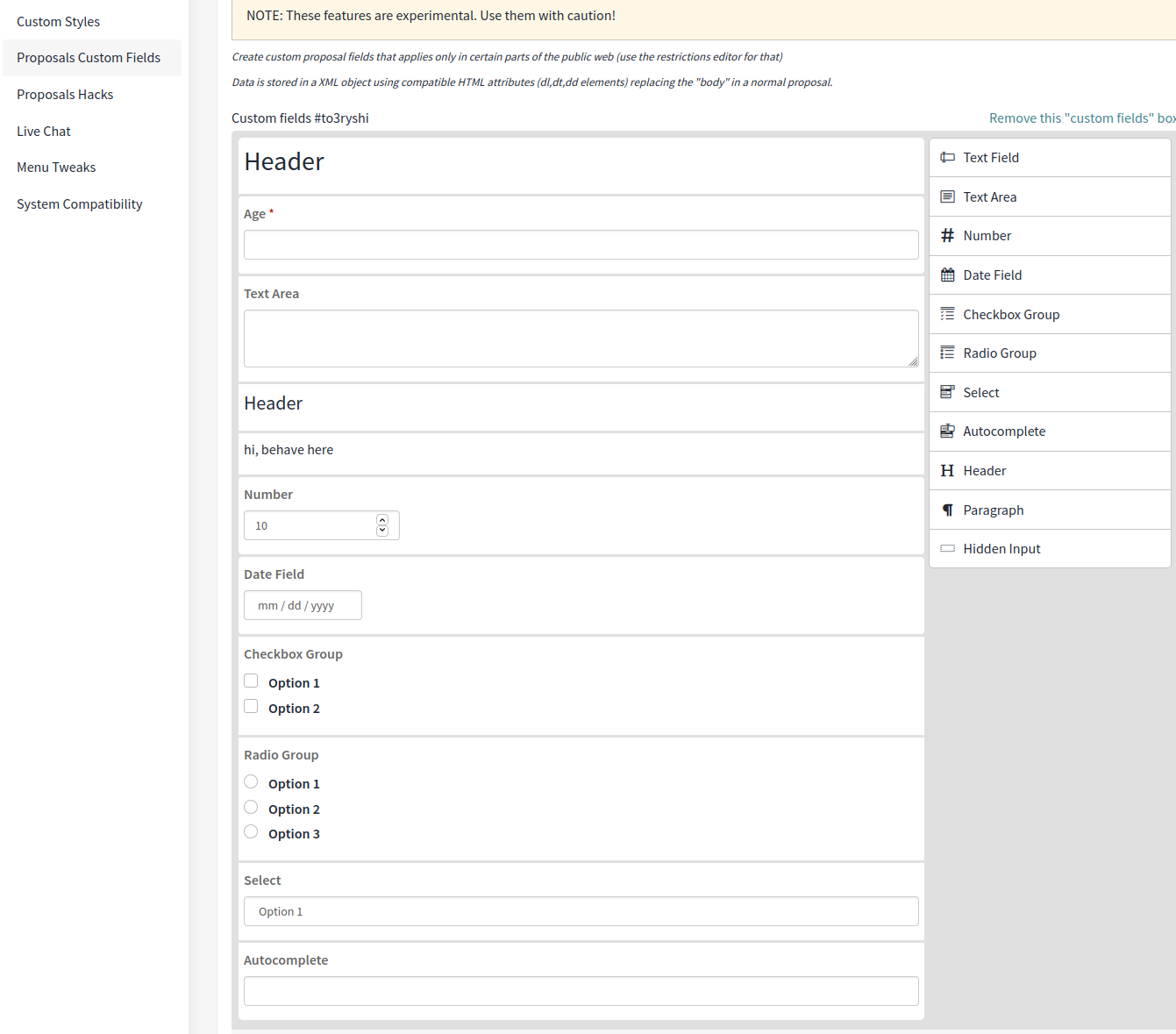Click the Radio Group list icon
Viewport: 1176px width, 1034px height.
[x=947, y=353]
